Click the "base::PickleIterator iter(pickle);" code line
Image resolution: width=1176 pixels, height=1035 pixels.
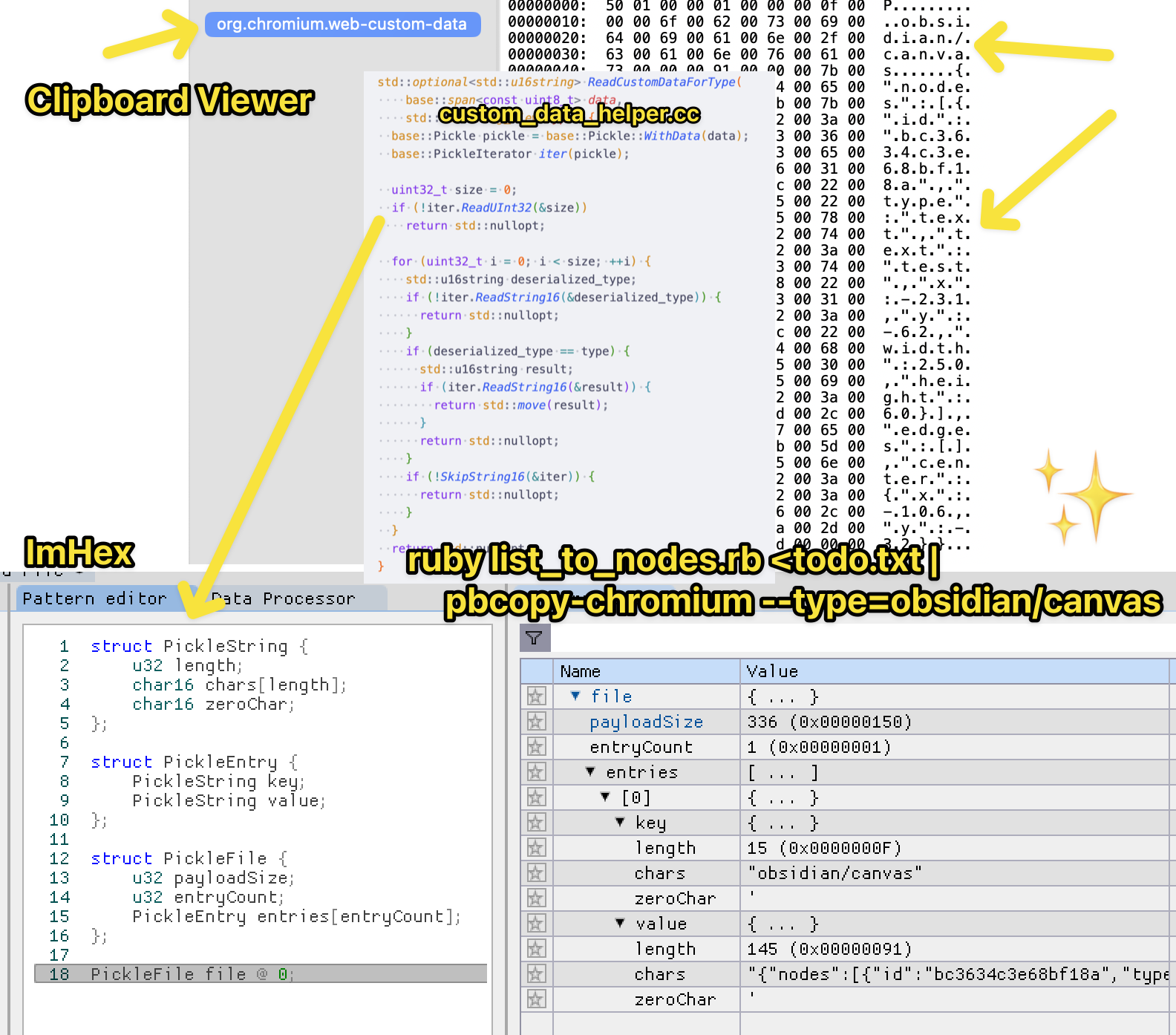click(510, 154)
